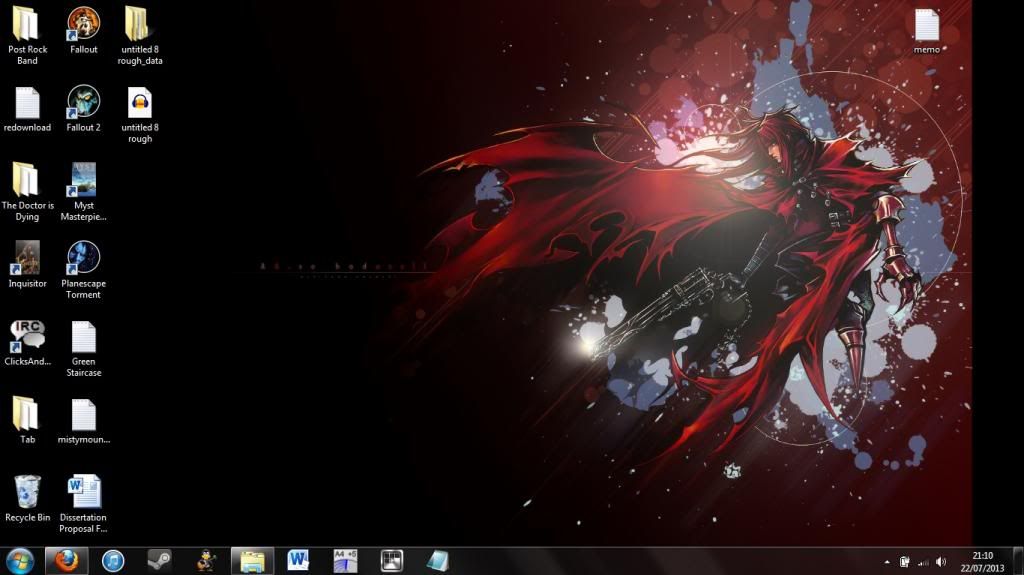Select the mistymoun... text file
Viewport: 1024px width, 575px height.
pos(84,421)
